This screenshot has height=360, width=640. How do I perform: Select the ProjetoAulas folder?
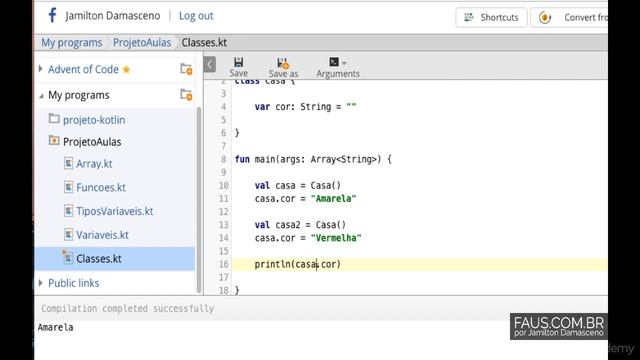tap(92, 142)
